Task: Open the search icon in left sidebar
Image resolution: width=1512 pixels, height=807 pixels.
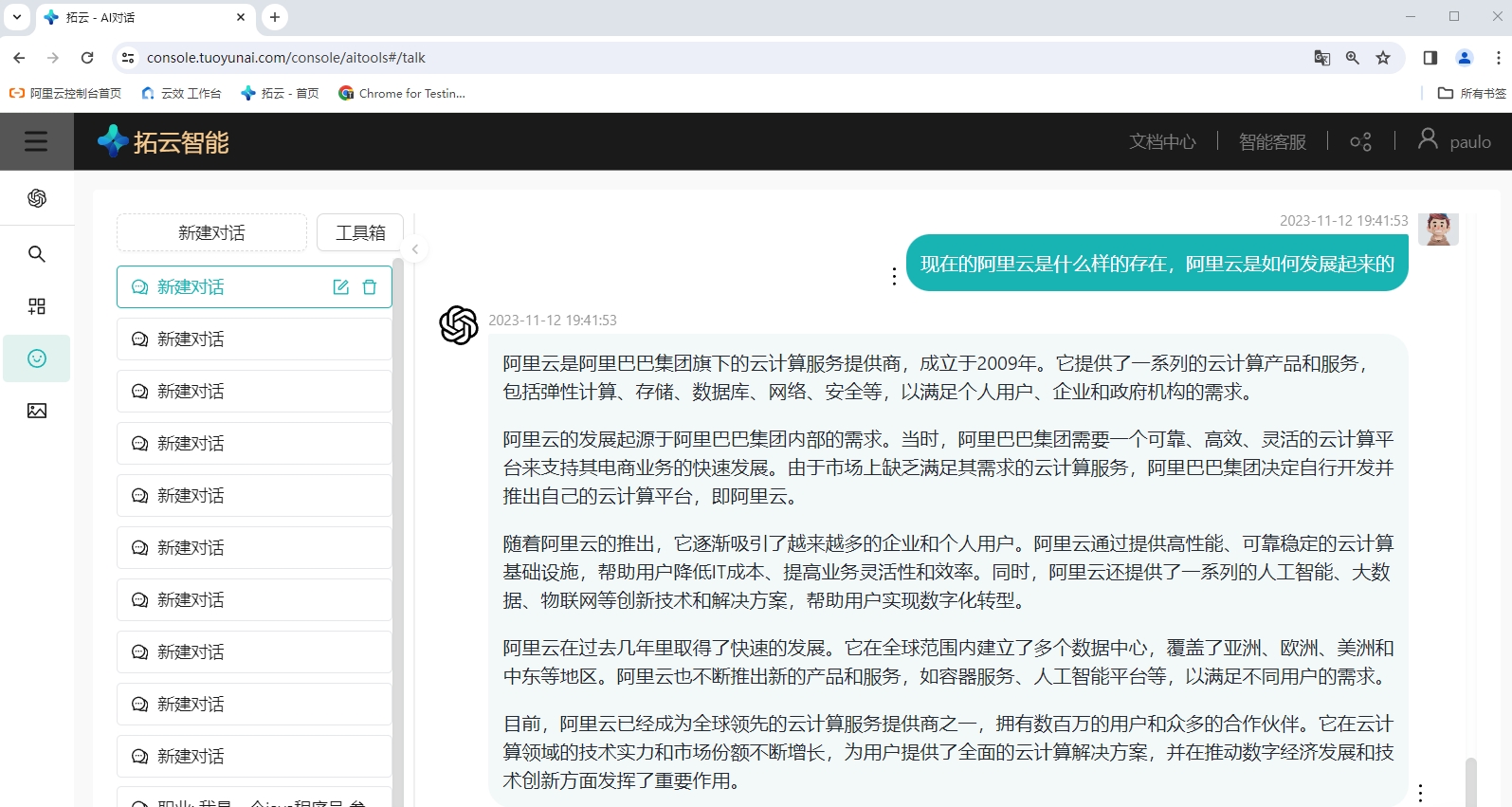Action: click(x=37, y=254)
